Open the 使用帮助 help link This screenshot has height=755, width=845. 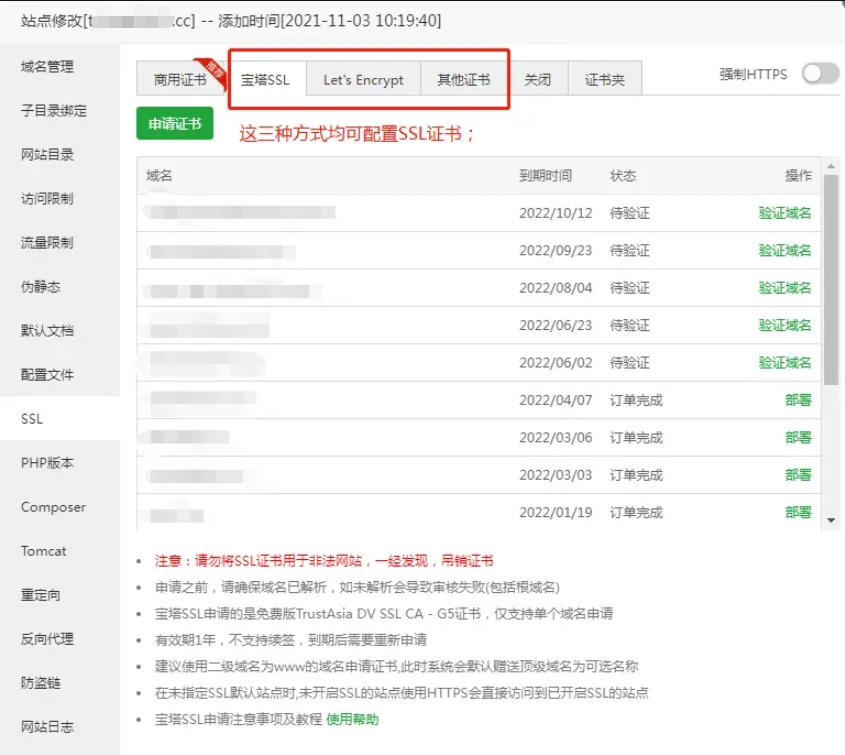(x=352, y=719)
